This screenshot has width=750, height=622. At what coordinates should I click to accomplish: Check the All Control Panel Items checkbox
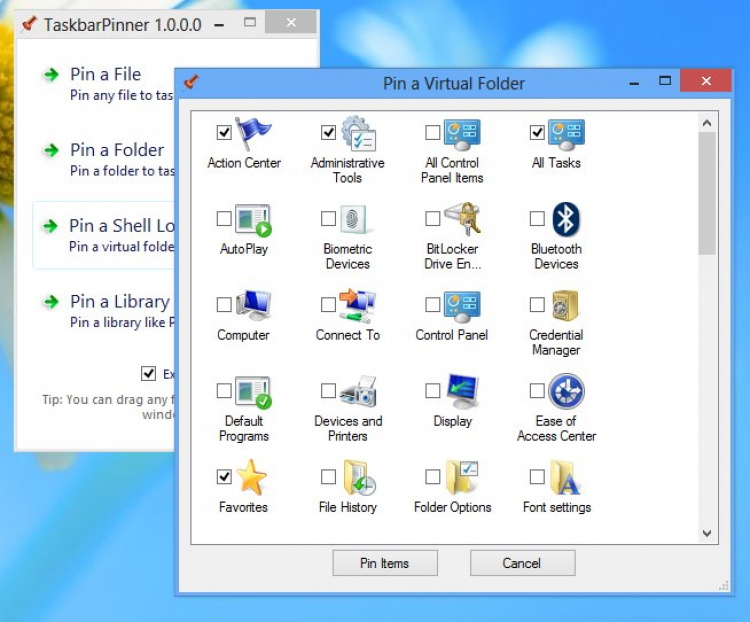[432, 132]
